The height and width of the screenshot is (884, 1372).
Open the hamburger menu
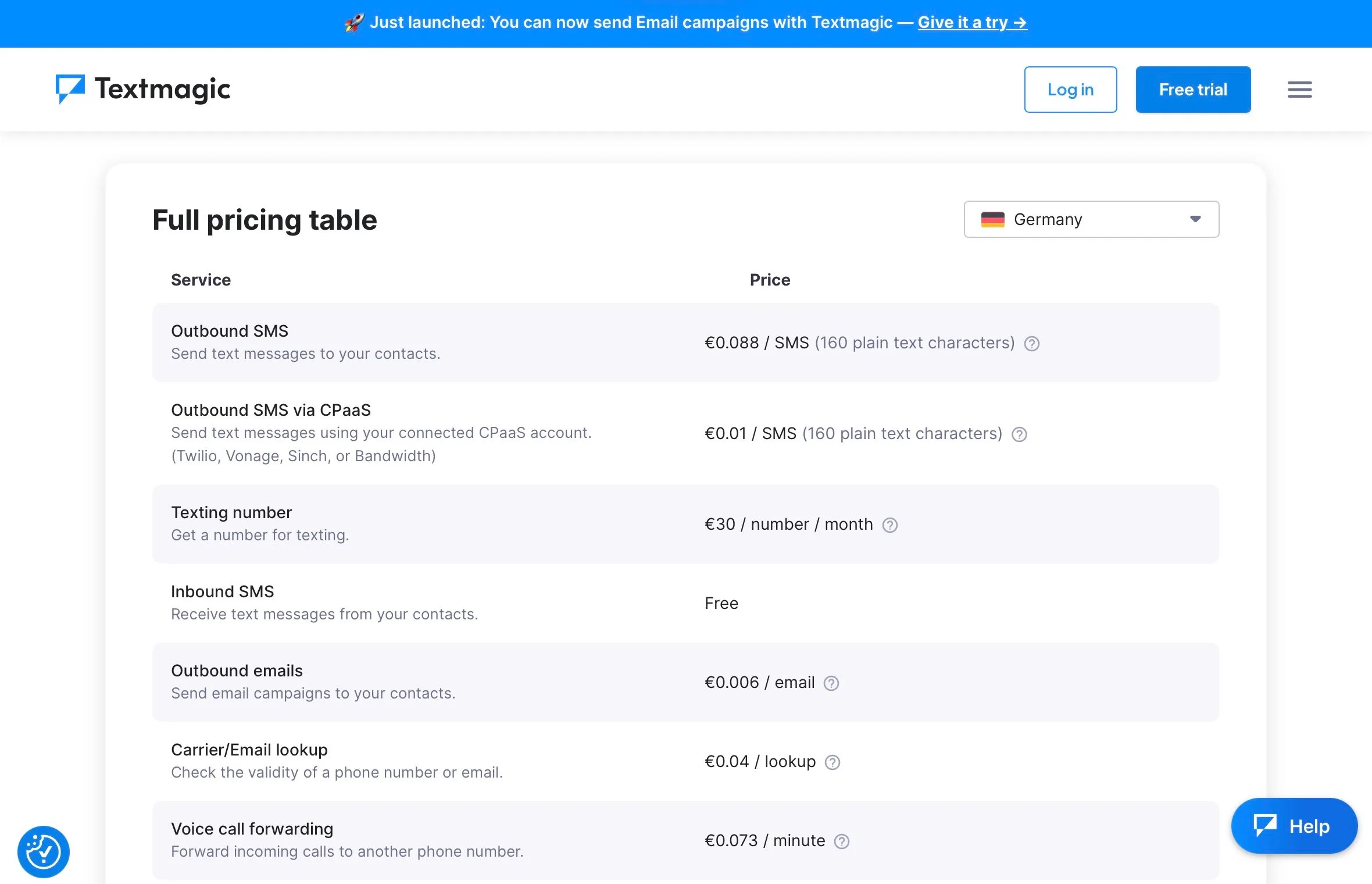point(1299,90)
